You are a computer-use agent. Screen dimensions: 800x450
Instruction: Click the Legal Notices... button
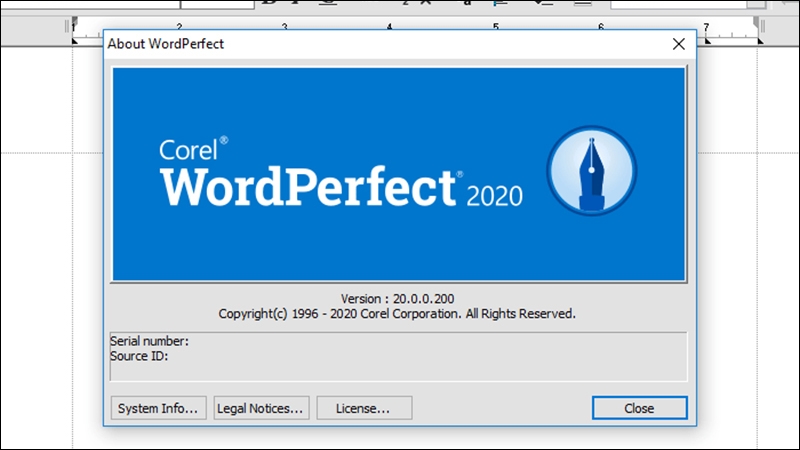(x=261, y=408)
